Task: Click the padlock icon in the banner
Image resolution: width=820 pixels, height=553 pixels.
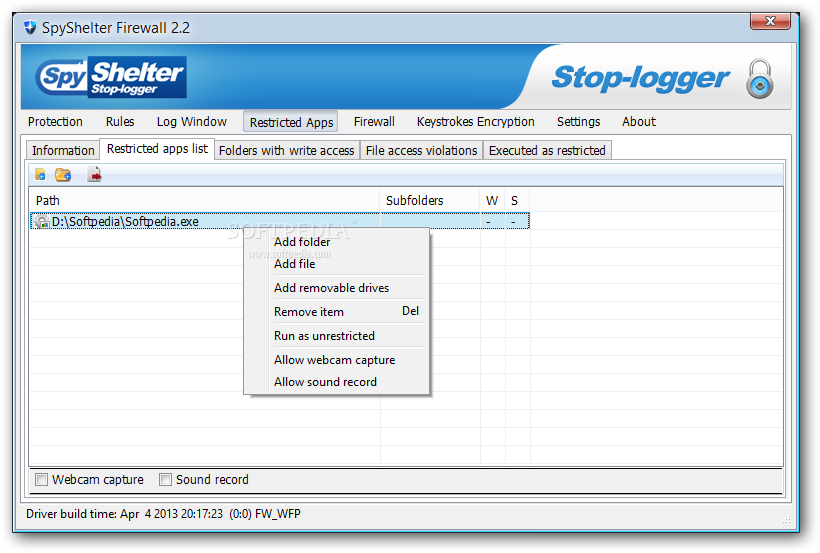Action: tap(759, 79)
